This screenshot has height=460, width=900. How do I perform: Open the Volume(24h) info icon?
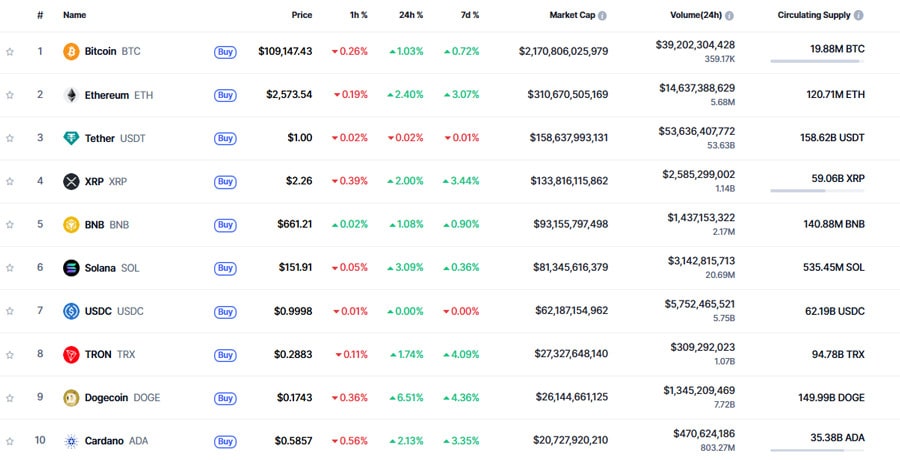[x=729, y=16]
